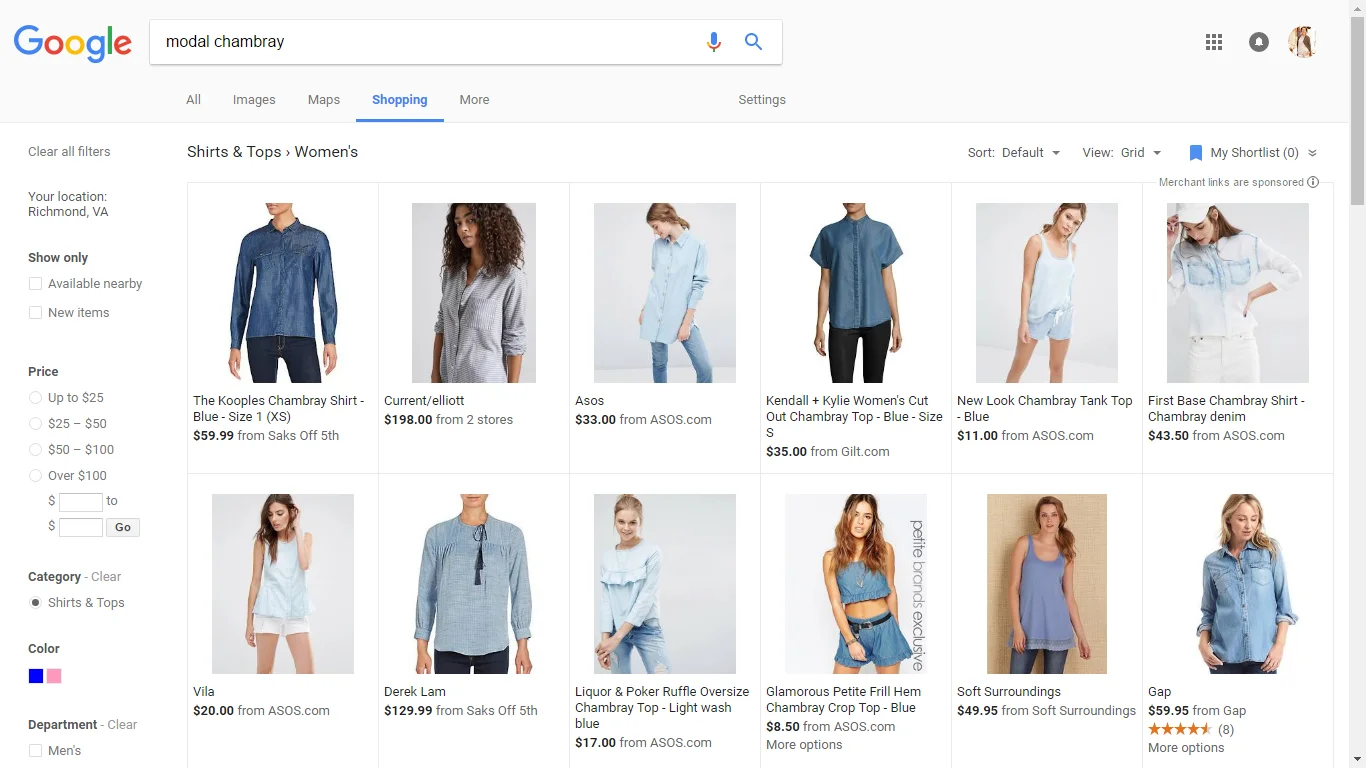Check the New items box
Image resolution: width=1366 pixels, height=768 pixels.
click(x=36, y=313)
